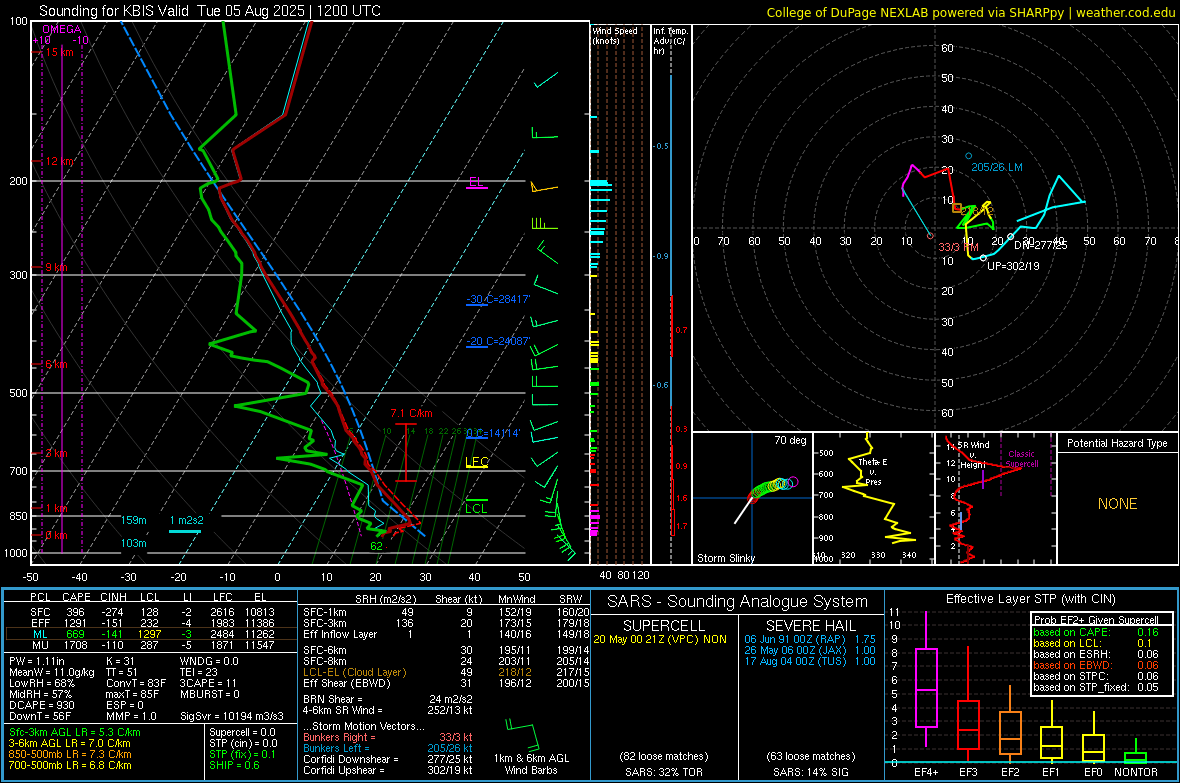Click the DCAPE = 930 value
The image size is (1180, 783).
pos(41,705)
